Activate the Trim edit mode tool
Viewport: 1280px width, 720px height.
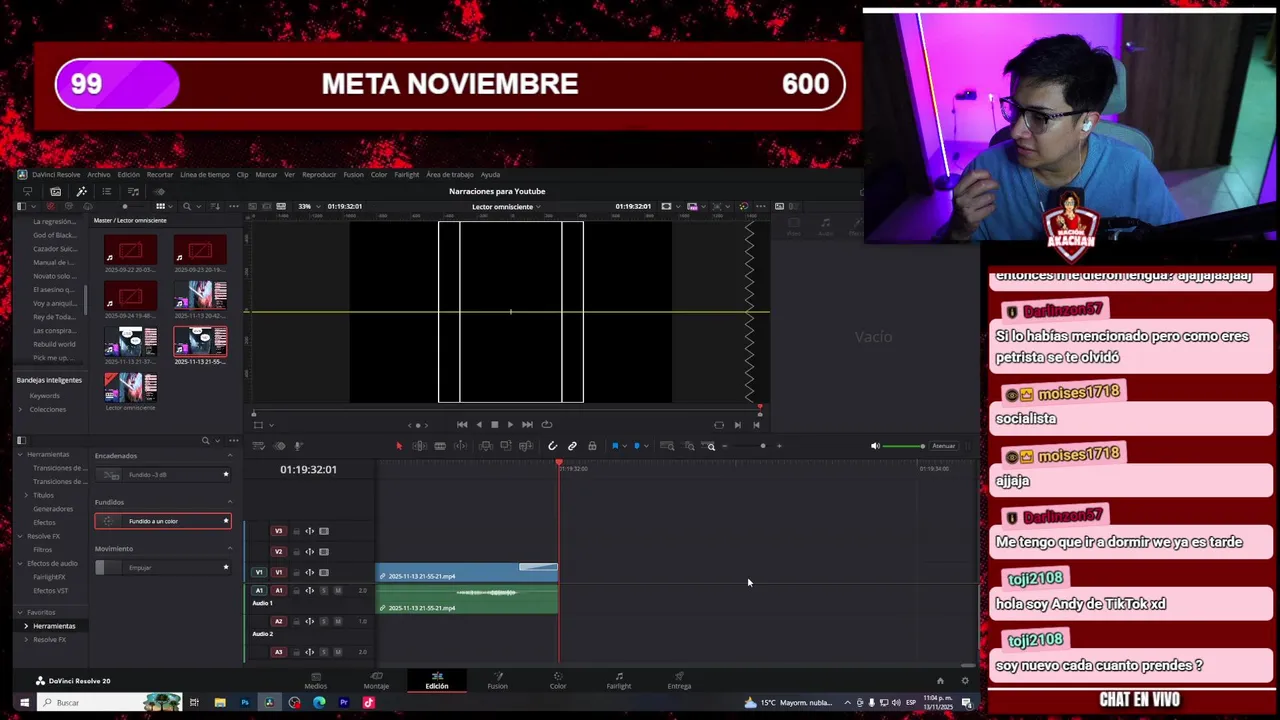[419, 446]
